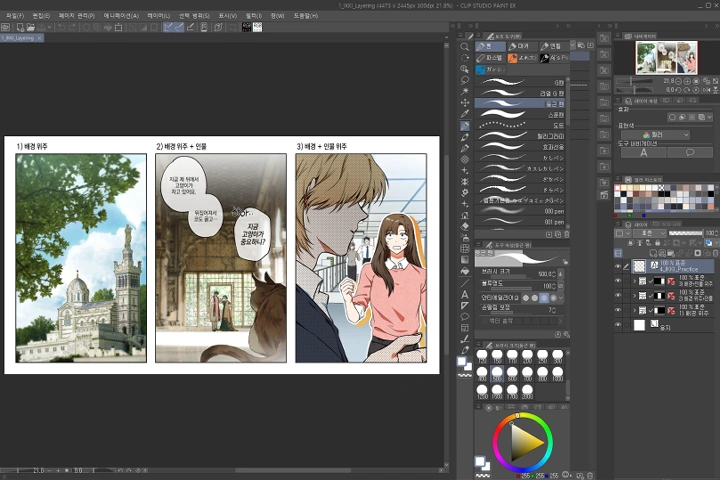Select the 펜 sub tool group
This screenshot has width=720, height=481.
pyautogui.click(x=490, y=46)
